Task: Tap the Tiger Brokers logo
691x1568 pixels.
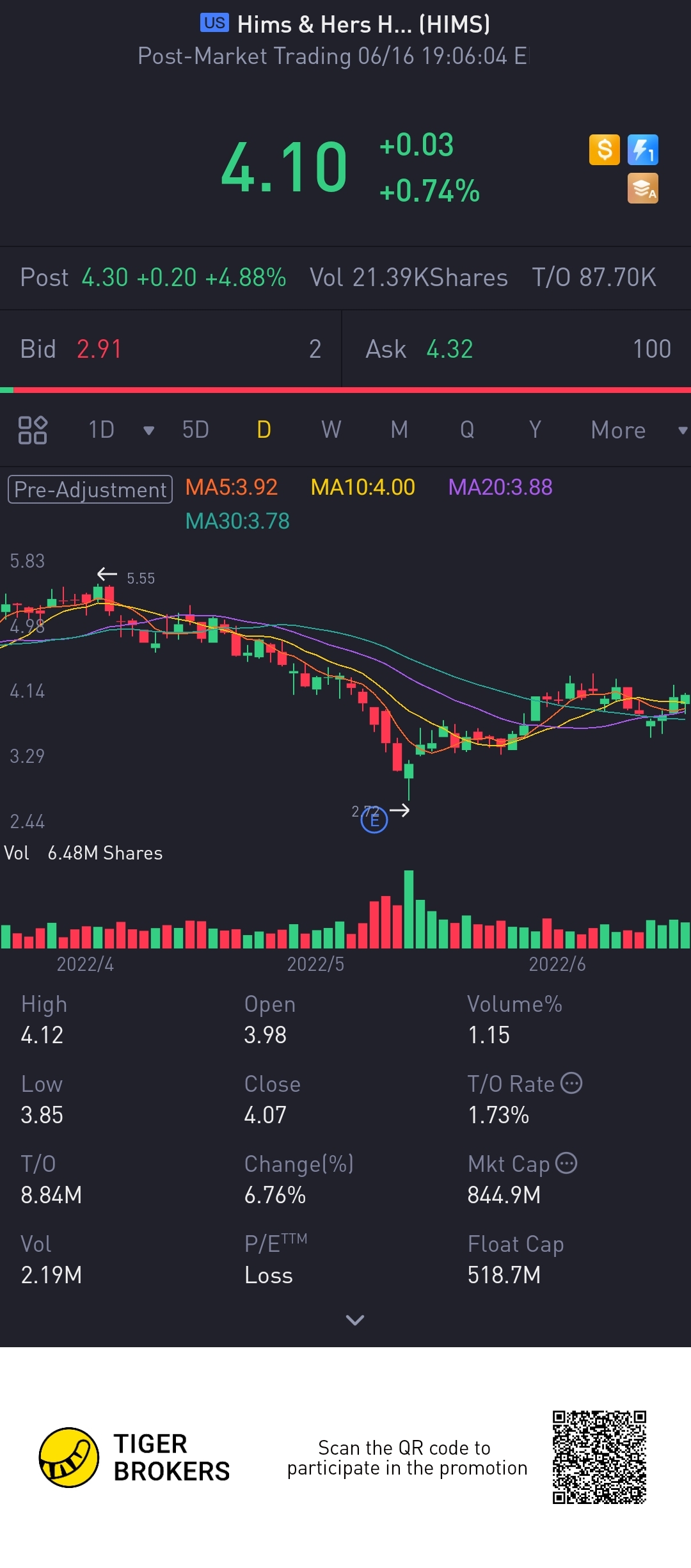Action: tap(134, 1457)
